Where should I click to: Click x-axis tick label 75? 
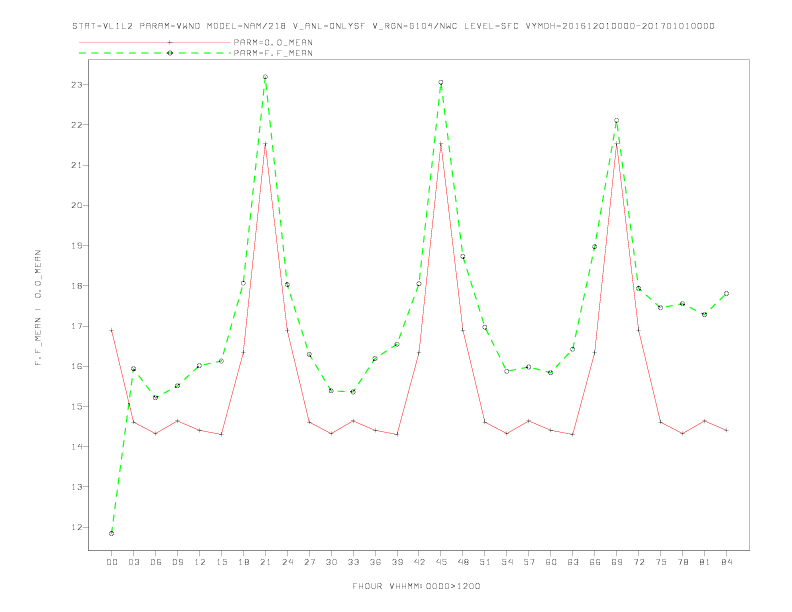point(661,562)
